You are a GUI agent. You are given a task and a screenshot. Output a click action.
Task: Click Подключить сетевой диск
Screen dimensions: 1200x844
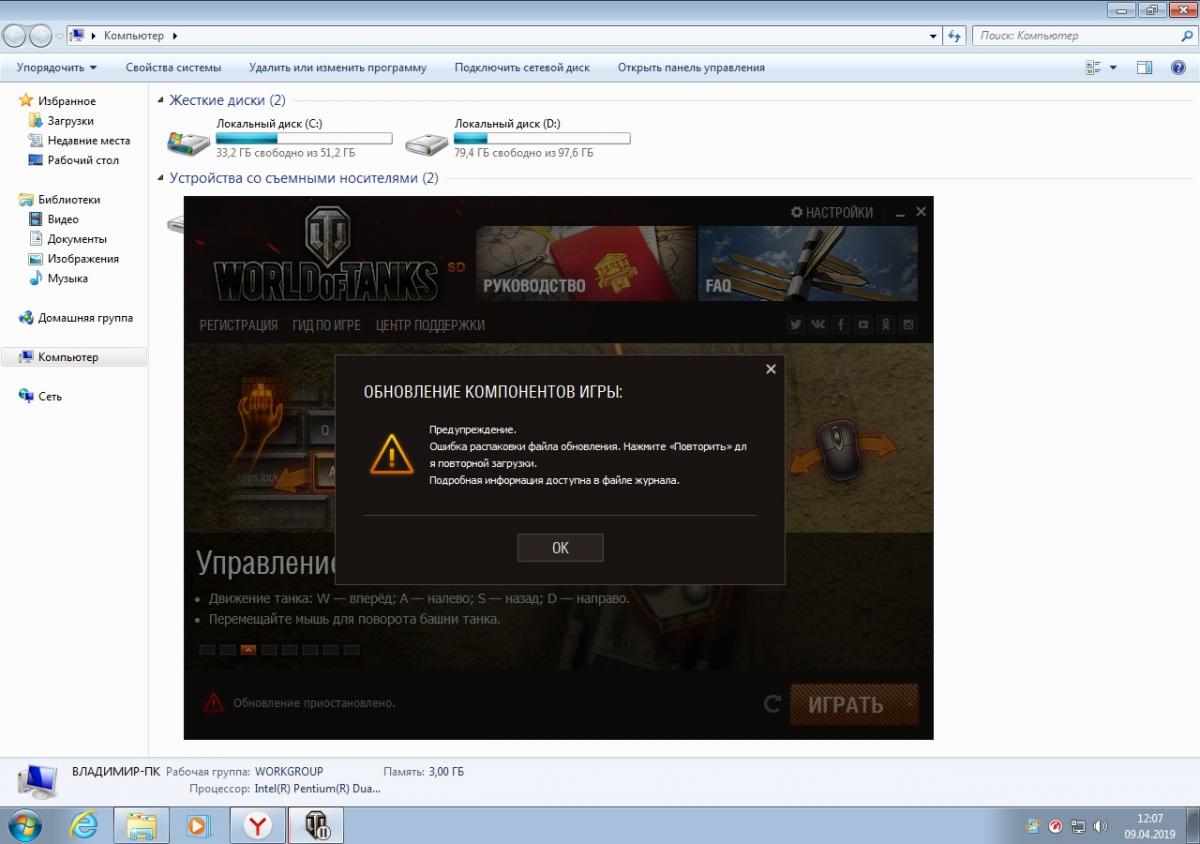point(522,68)
